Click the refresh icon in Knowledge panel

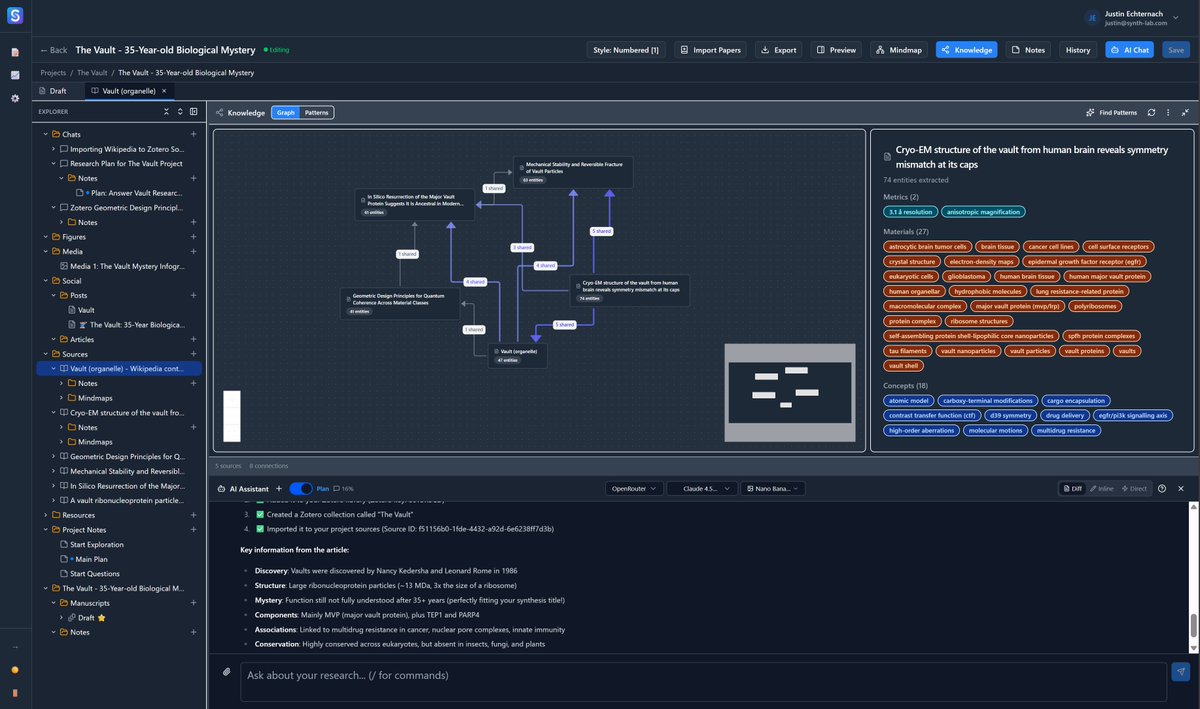(x=1151, y=113)
